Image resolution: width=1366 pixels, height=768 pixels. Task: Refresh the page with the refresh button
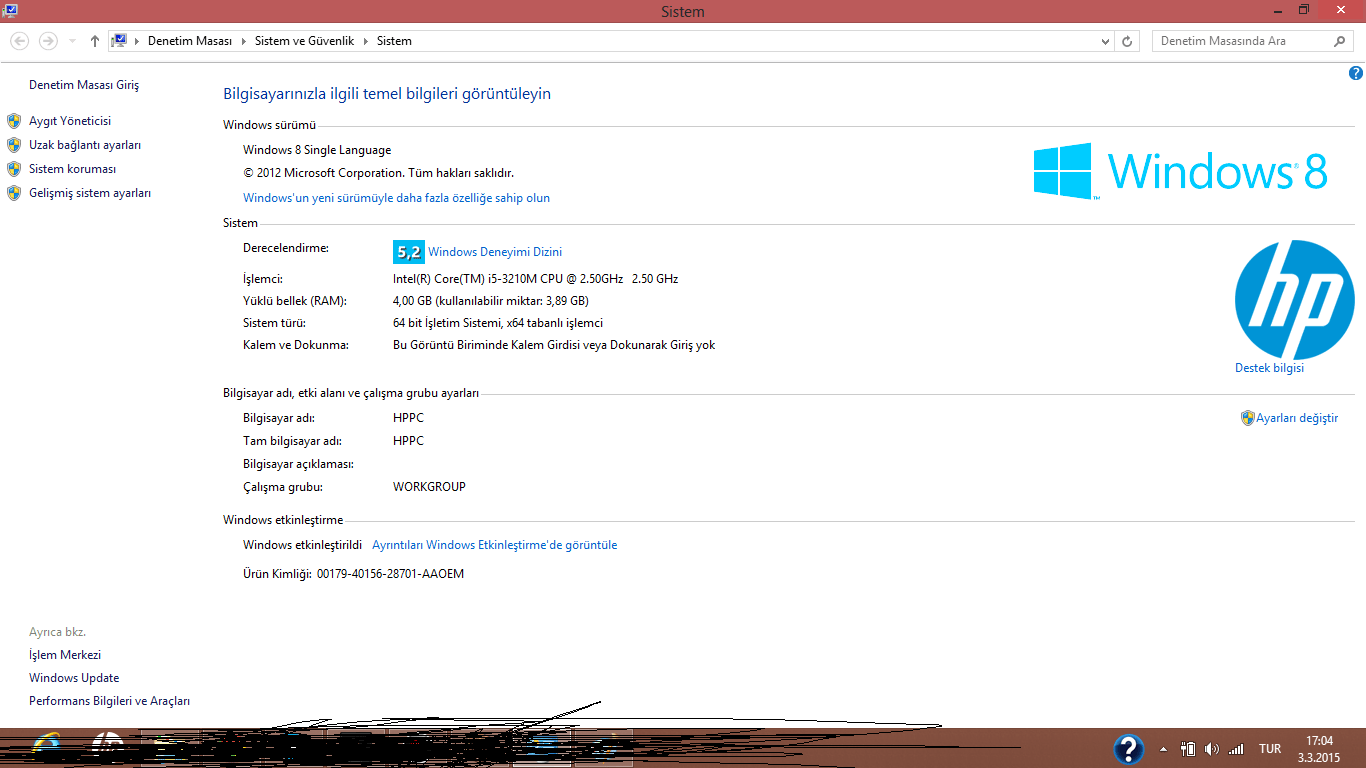(x=1128, y=41)
